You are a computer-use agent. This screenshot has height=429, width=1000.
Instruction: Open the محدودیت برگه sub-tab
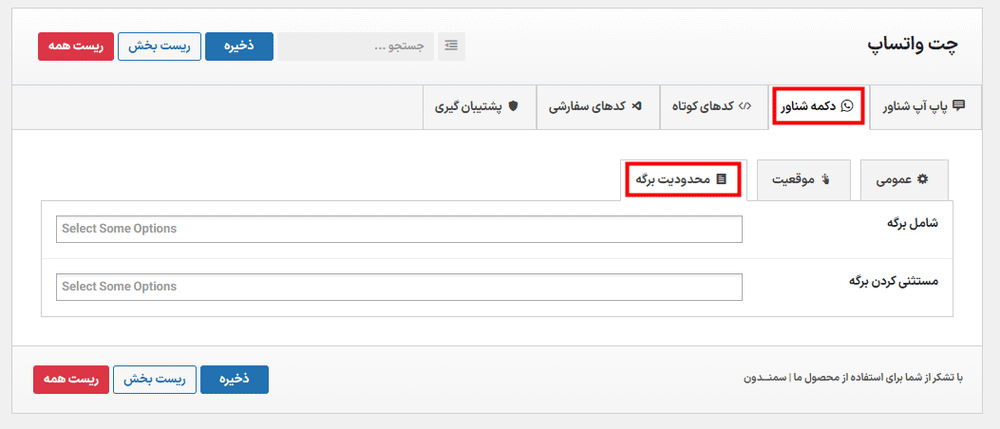click(x=681, y=180)
